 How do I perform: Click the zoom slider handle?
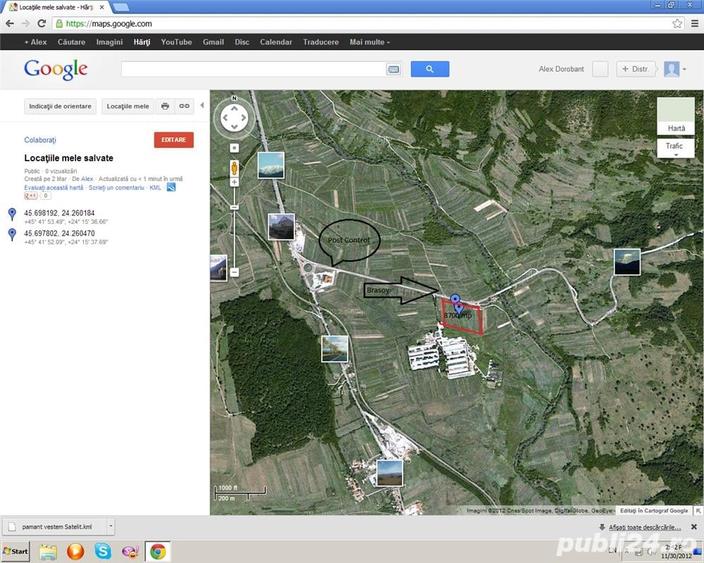(234, 207)
